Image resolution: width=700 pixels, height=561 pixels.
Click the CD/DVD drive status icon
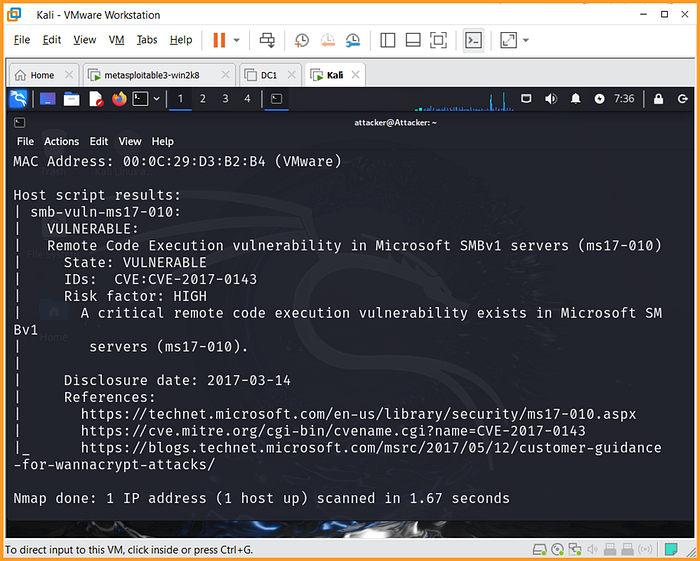point(557,549)
